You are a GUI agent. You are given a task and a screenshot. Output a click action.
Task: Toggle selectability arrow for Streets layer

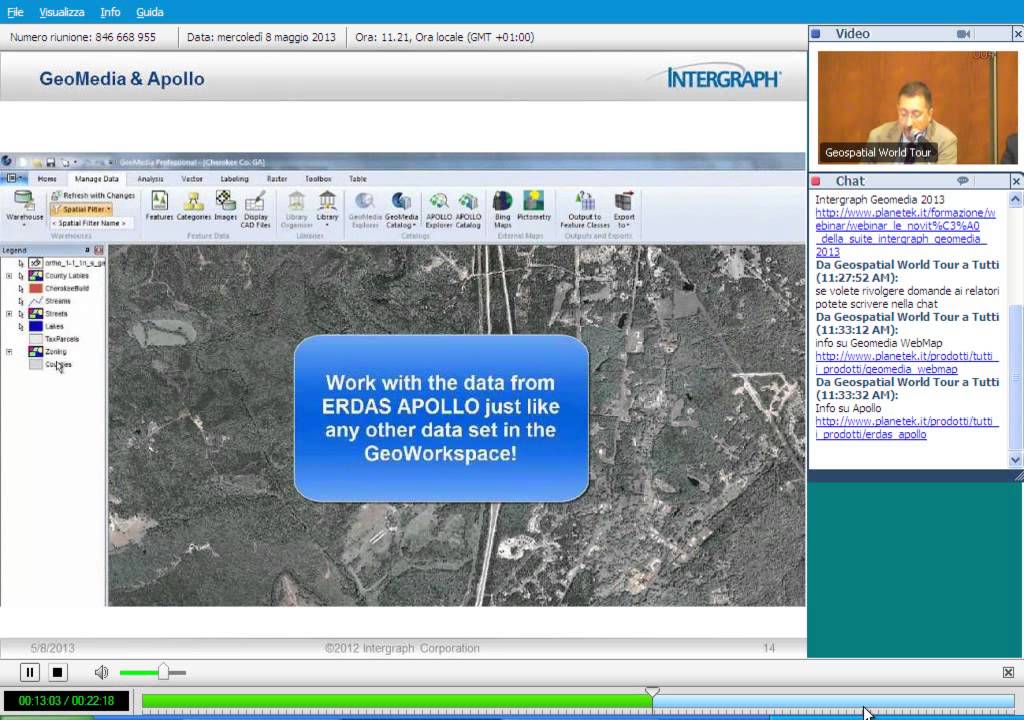[x=21, y=314]
